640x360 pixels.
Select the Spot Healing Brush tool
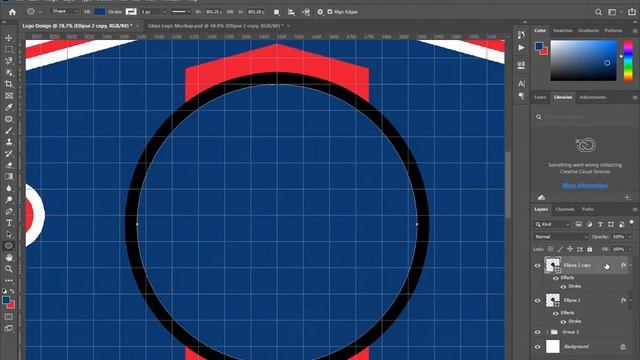9,119
